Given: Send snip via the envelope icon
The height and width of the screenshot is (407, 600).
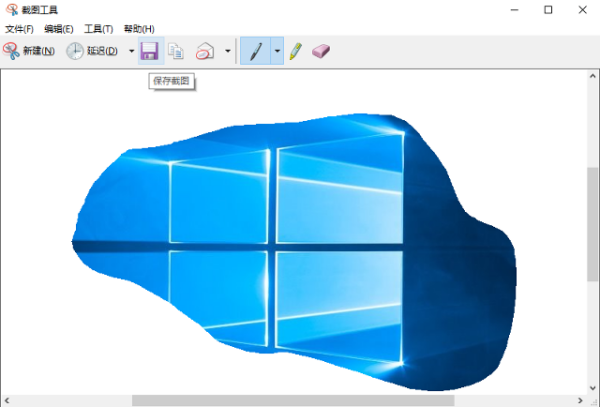Looking at the screenshot, I should [205, 51].
